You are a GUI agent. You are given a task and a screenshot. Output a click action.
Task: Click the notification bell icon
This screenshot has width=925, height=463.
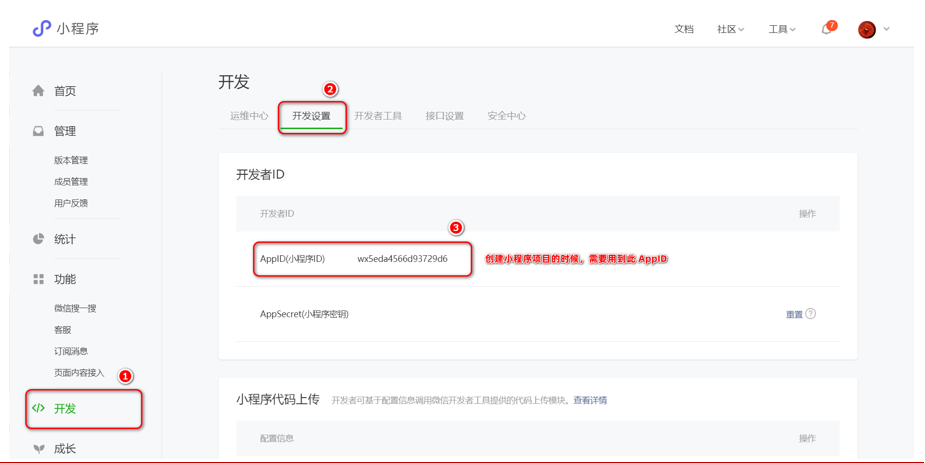826,30
